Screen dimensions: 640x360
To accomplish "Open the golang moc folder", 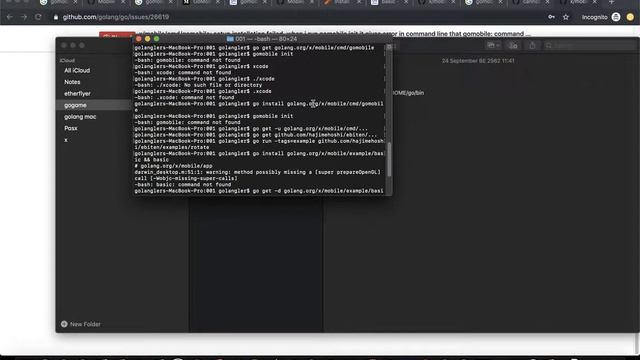I will (x=80, y=117).
